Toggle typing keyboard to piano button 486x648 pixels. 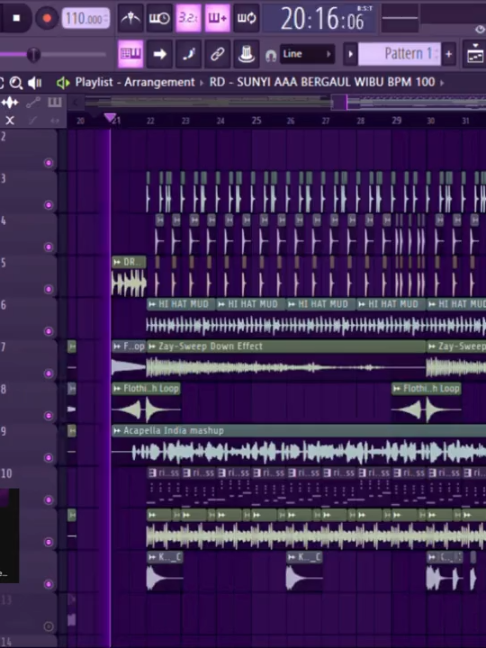131,54
